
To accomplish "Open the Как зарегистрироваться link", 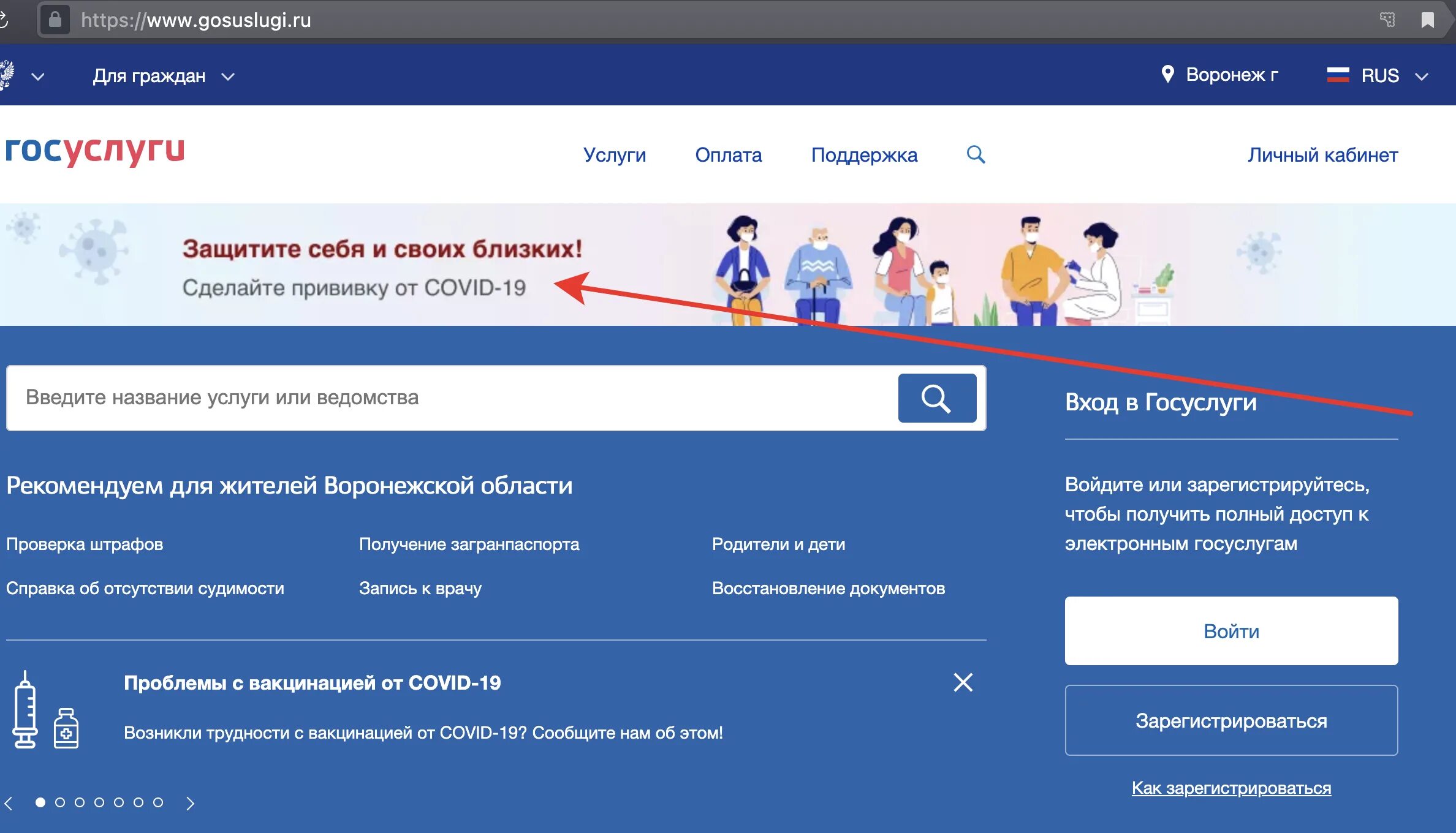I will pyautogui.click(x=1230, y=788).
